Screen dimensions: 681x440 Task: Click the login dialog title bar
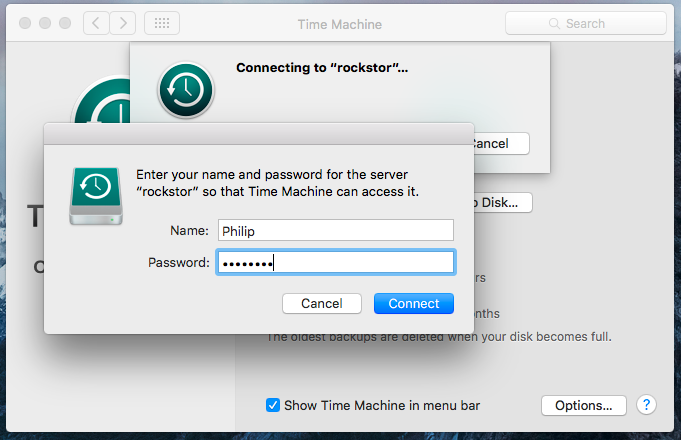click(x=259, y=134)
